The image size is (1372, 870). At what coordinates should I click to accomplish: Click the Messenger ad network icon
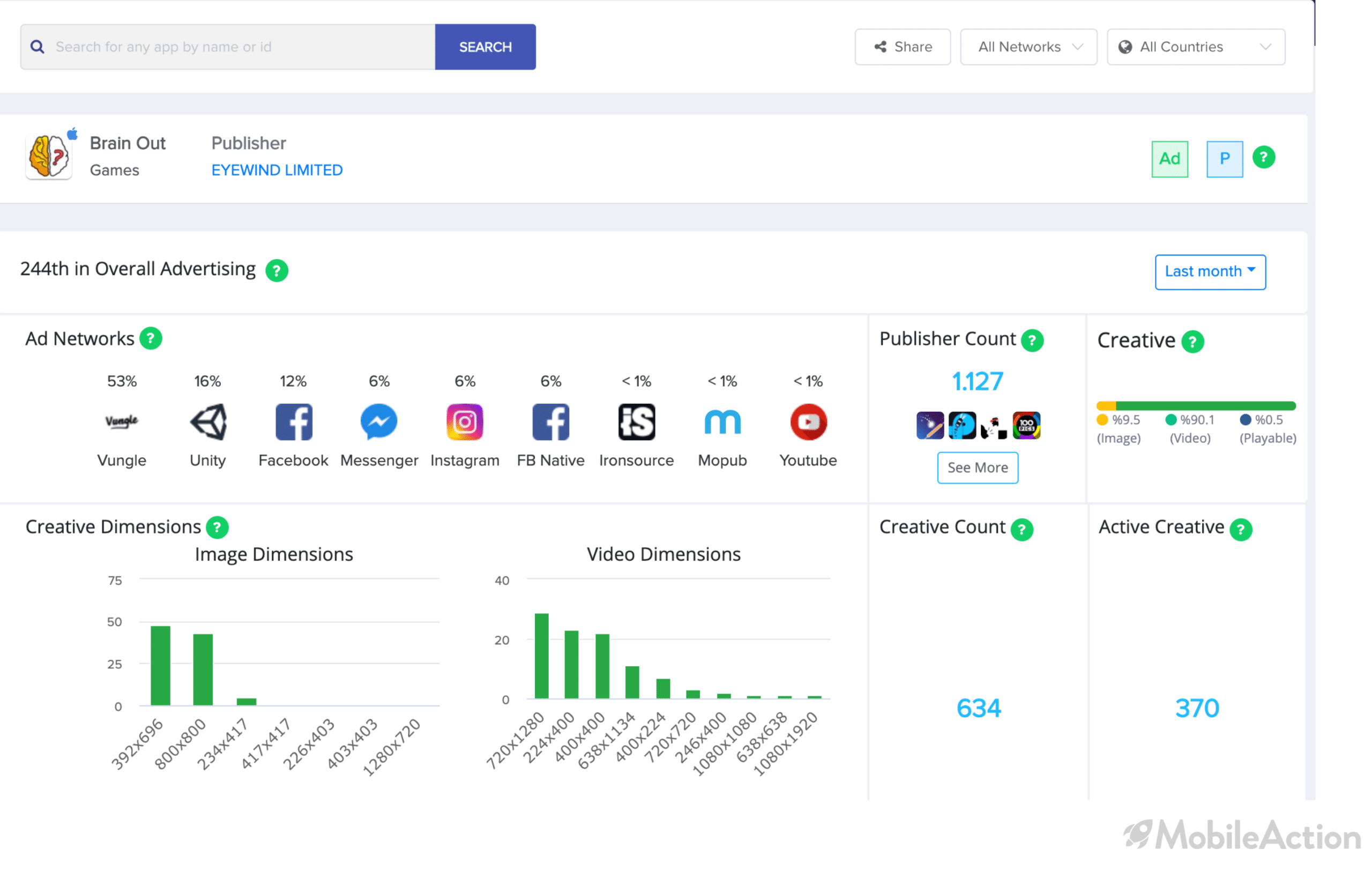coord(379,422)
